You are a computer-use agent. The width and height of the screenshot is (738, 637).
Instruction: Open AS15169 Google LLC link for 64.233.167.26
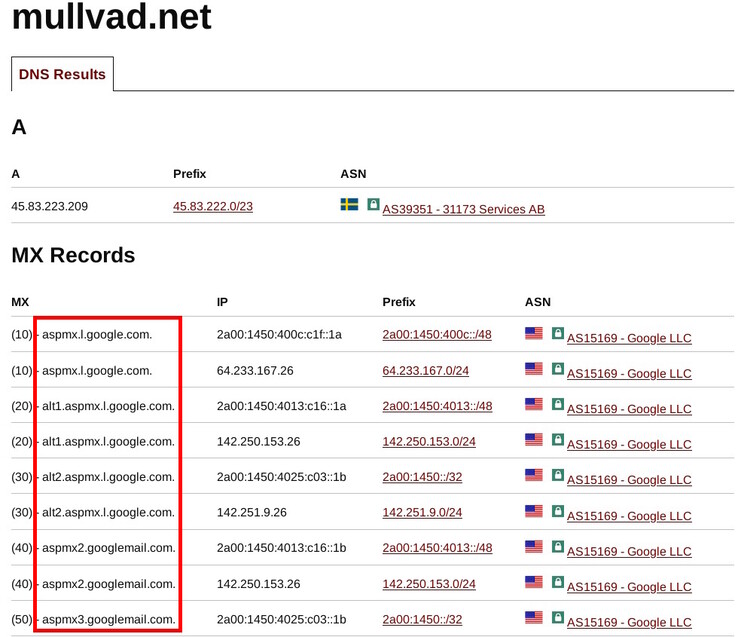pyautogui.click(x=629, y=373)
